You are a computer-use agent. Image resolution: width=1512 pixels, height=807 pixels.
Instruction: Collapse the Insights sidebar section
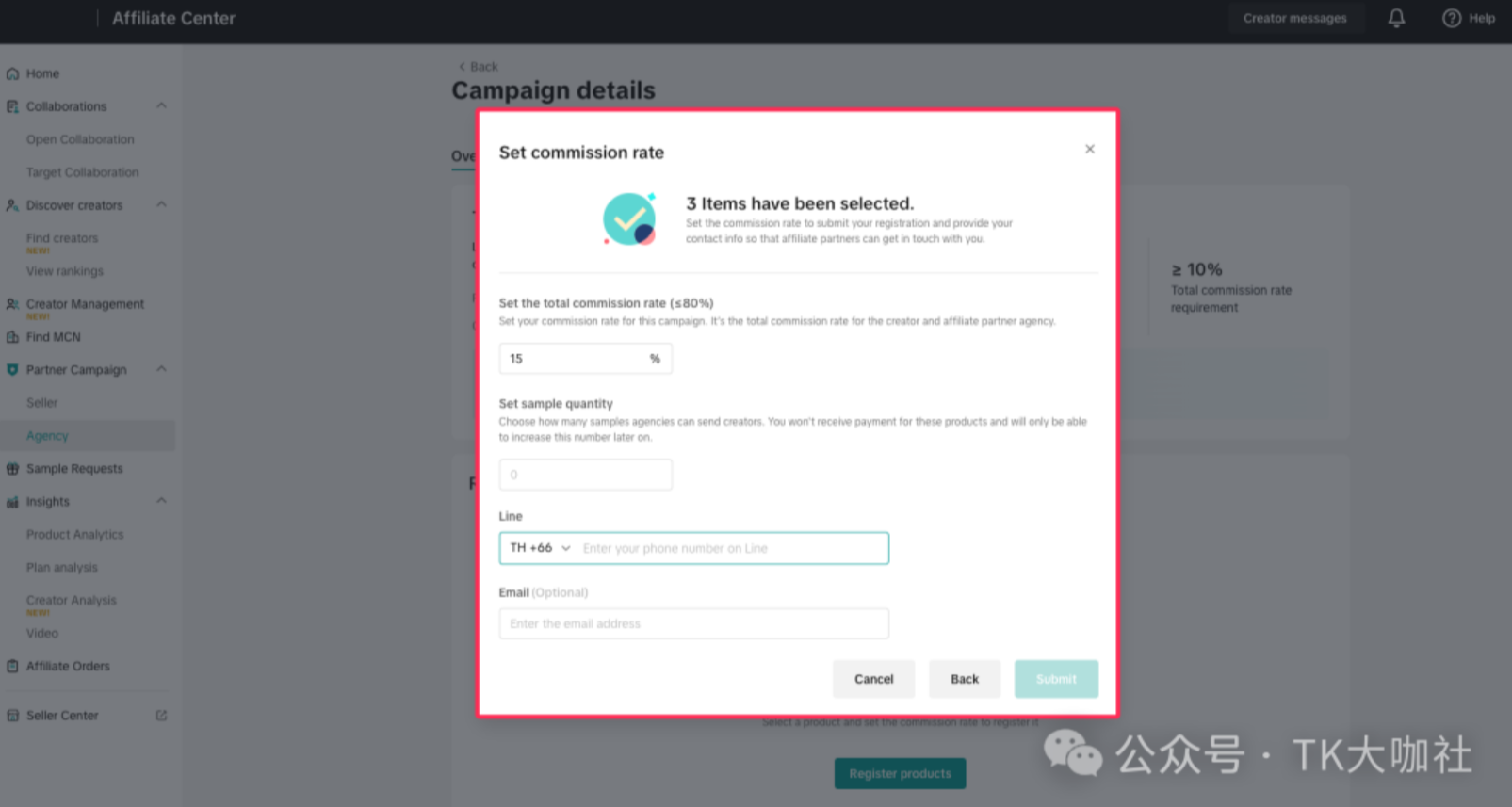(161, 501)
